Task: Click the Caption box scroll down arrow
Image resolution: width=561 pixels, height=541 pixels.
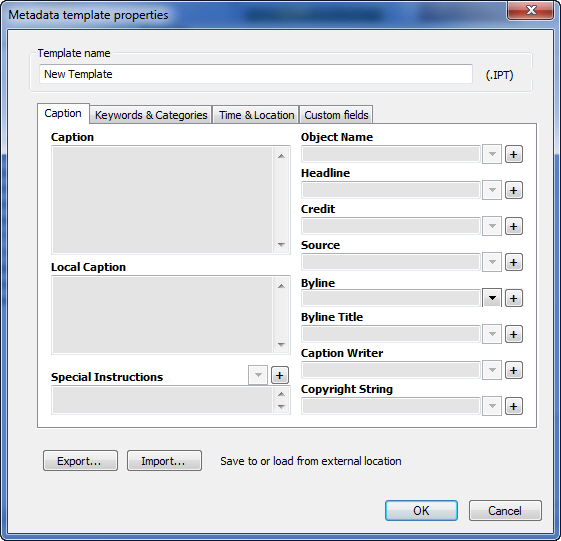Action: pyautogui.click(x=282, y=245)
